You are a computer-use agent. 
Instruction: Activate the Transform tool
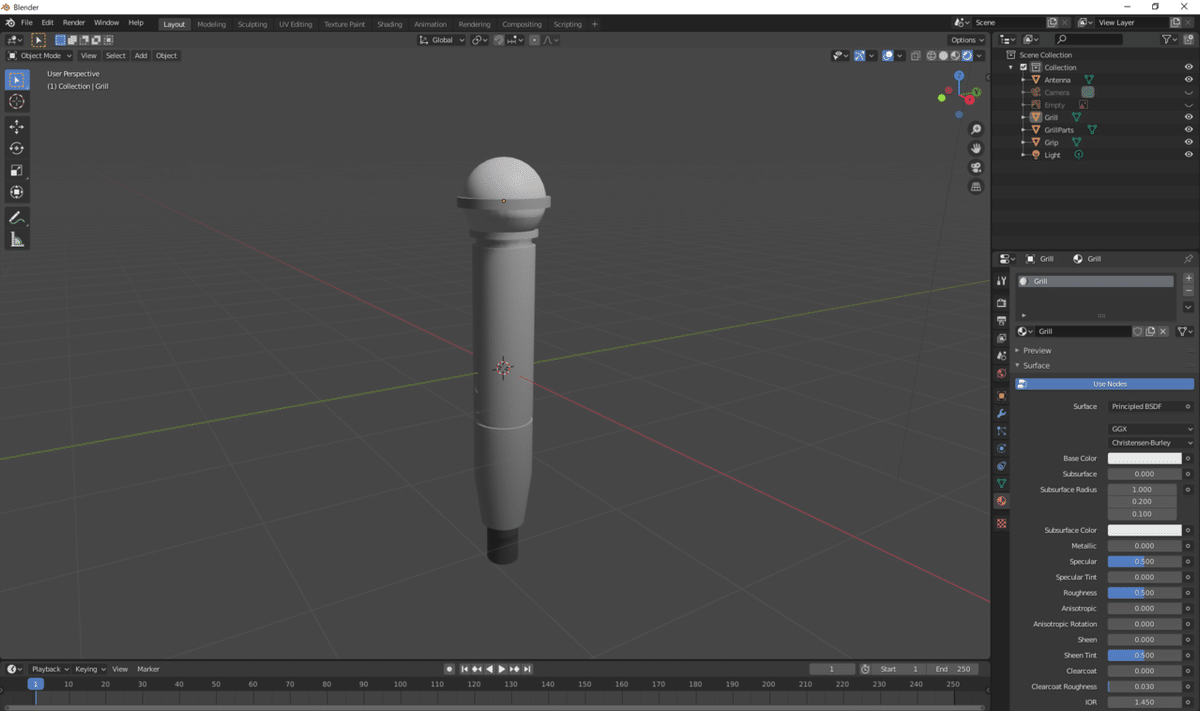click(x=17, y=192)
